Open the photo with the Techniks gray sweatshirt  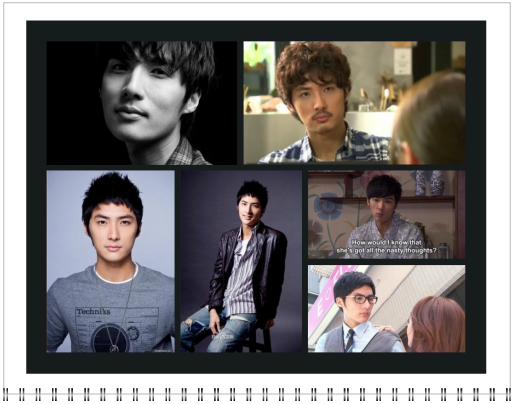[x=111, y=261]
